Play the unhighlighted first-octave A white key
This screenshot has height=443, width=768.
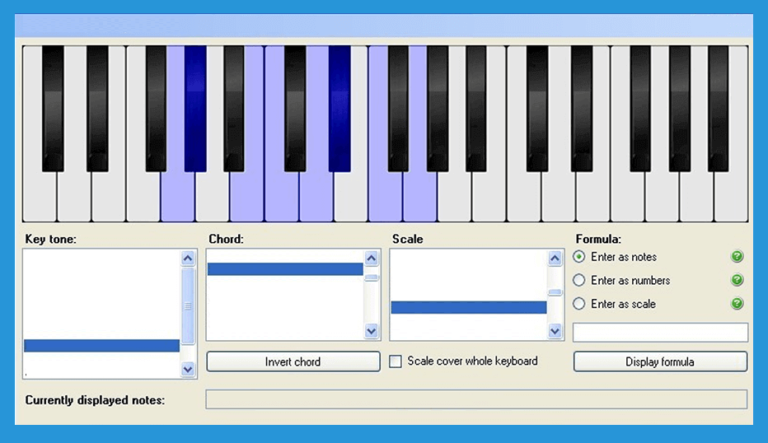pyautogui.click(x=213, y=196)
